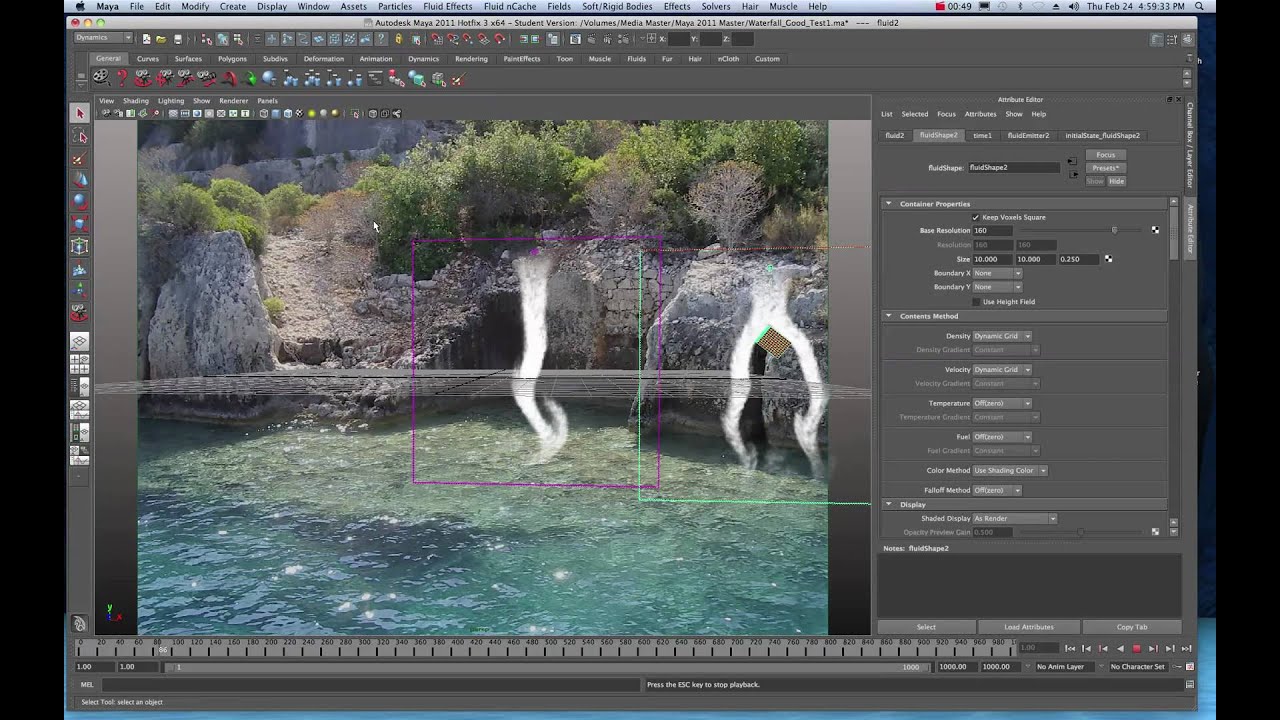
Task: Open the Polygons shelf tab
Action: point(232,59)
